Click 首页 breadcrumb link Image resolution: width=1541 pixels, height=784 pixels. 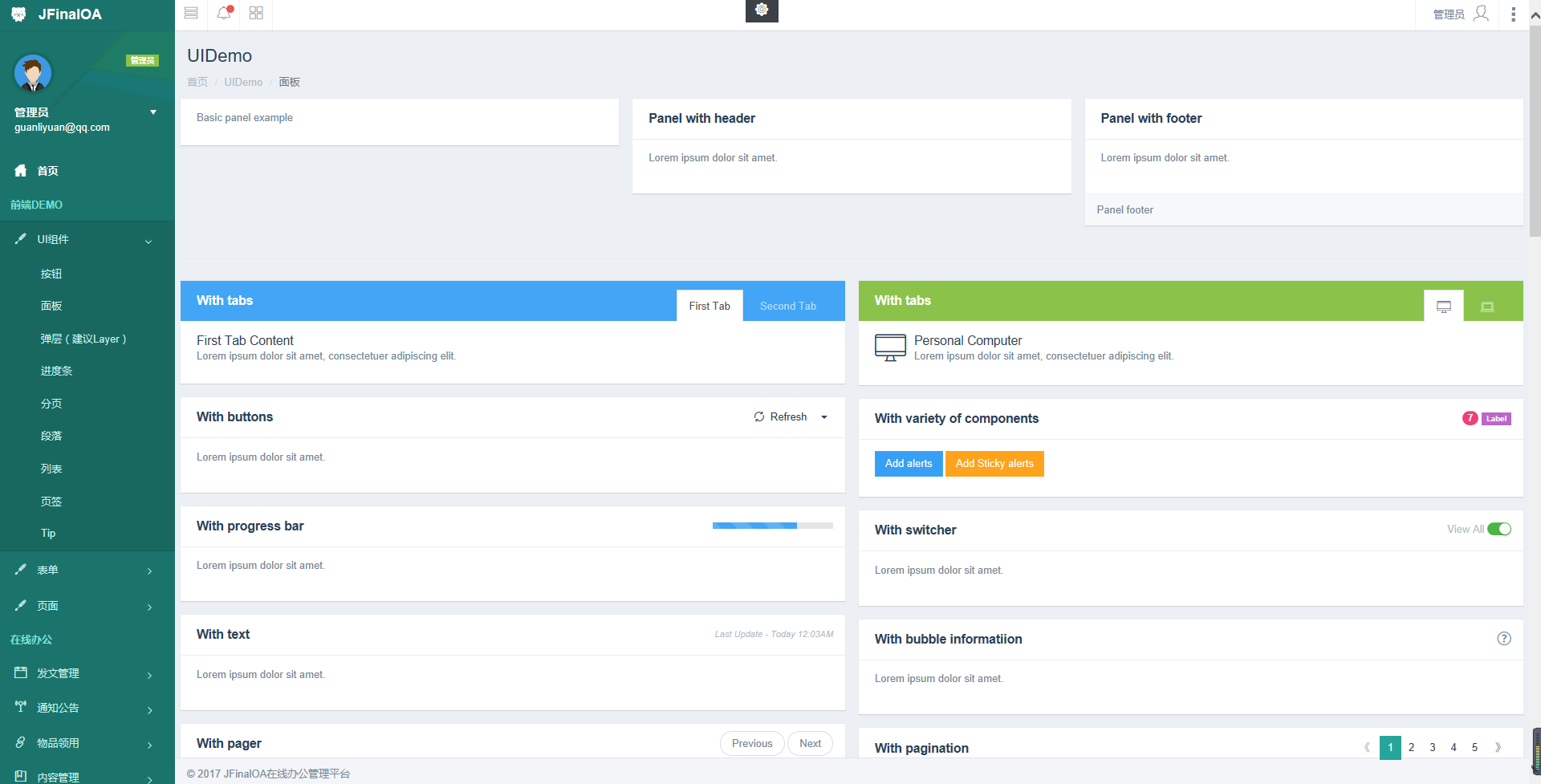[197, 82]
